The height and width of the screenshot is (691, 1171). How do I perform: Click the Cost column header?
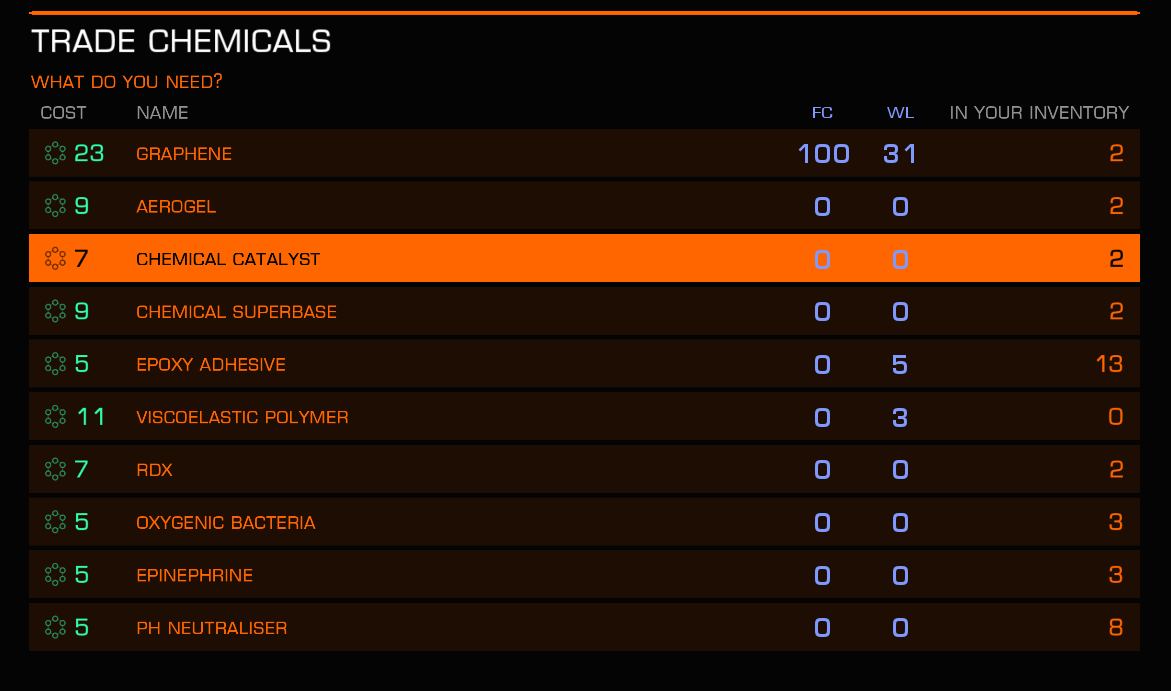(x=63, y=113)
